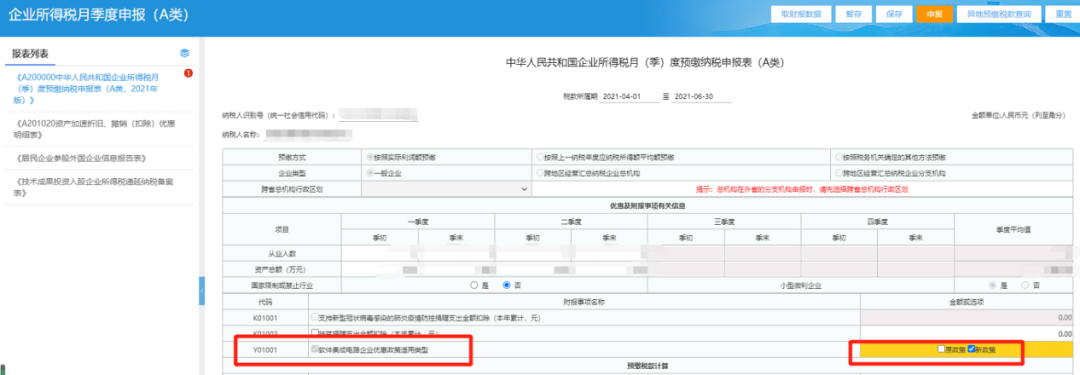This screenshot has height=375, width=1080.
Task: Select 按照实际利润额预缴 radio button
Action: tap(370, 157)
